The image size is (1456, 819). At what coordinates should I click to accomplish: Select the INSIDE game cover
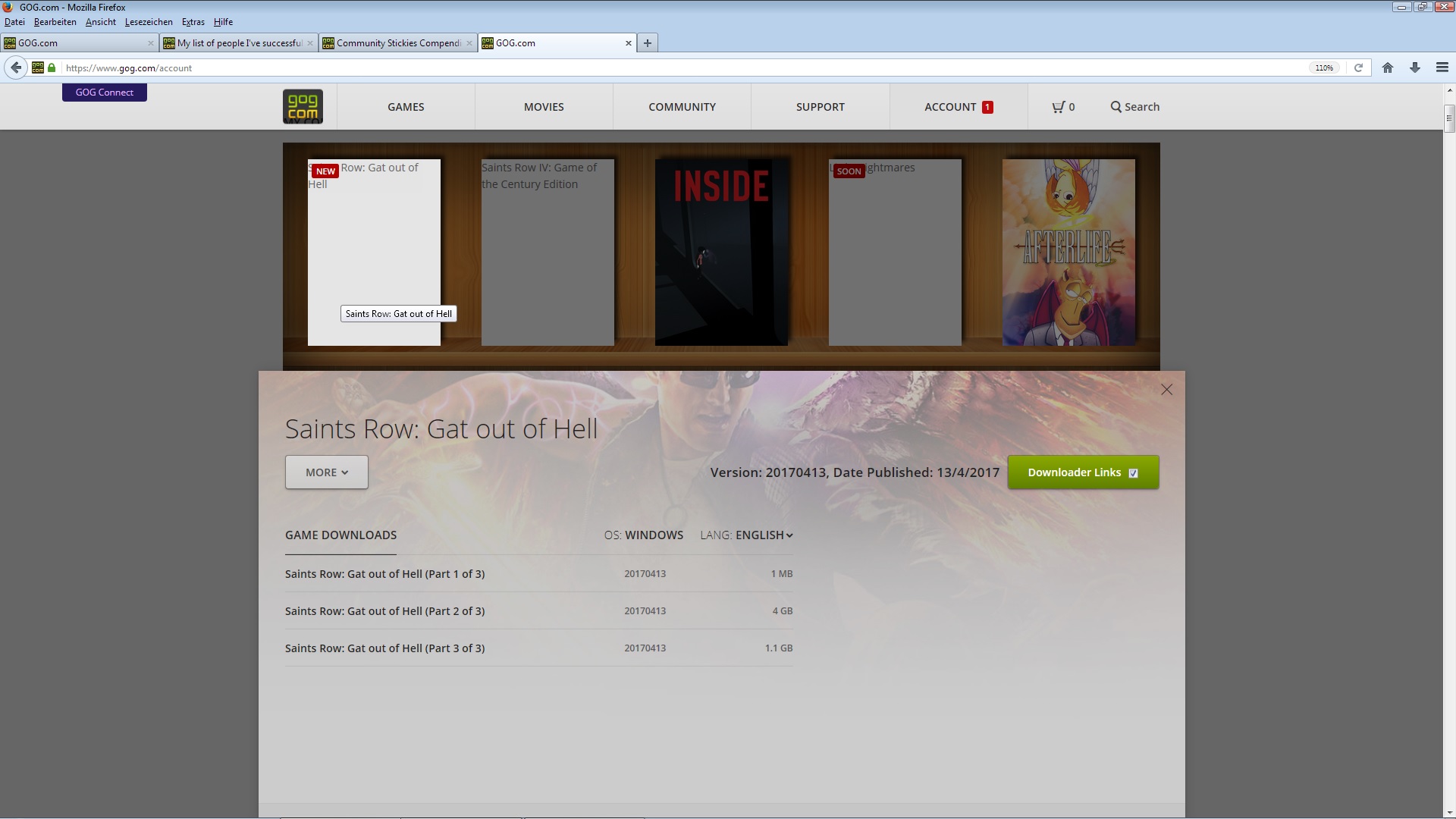[721, 252]
